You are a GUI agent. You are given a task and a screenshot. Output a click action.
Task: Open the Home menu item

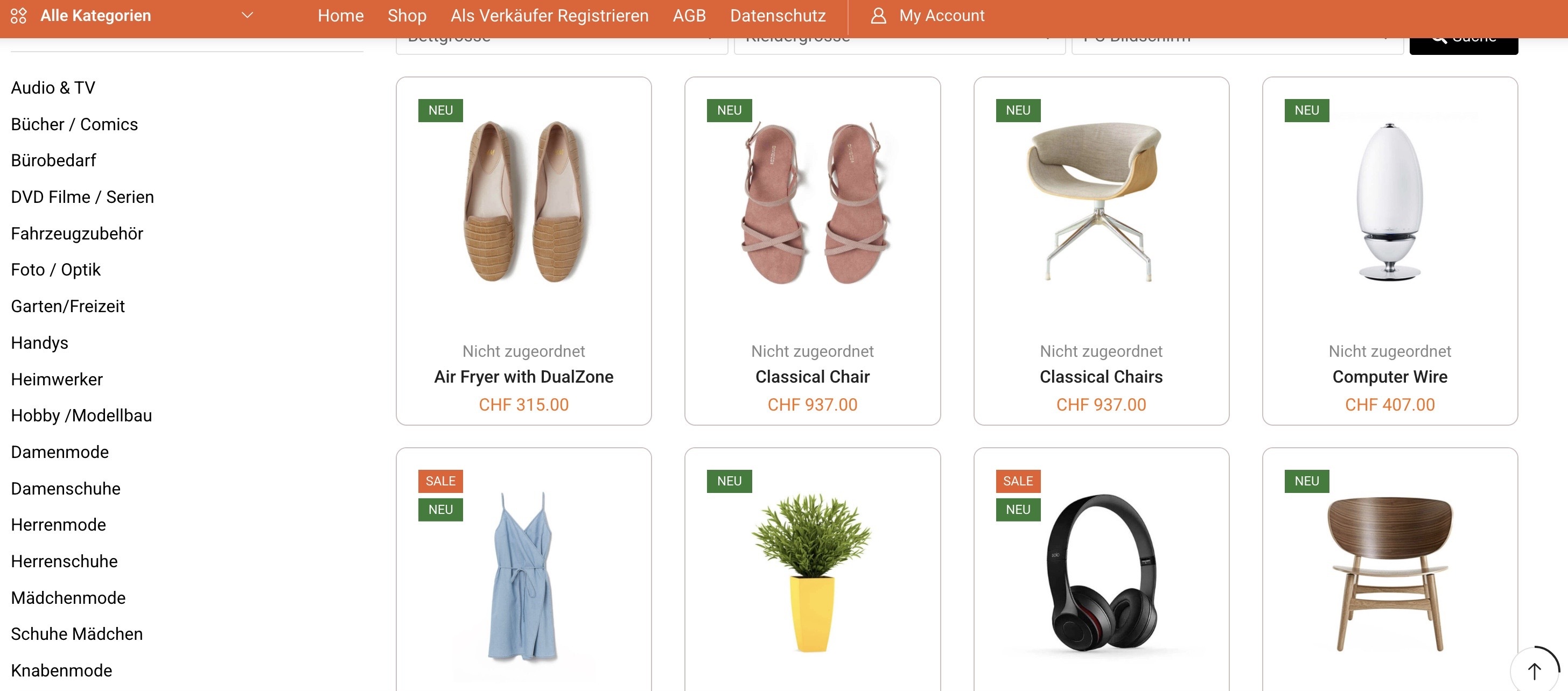(340, 16)
